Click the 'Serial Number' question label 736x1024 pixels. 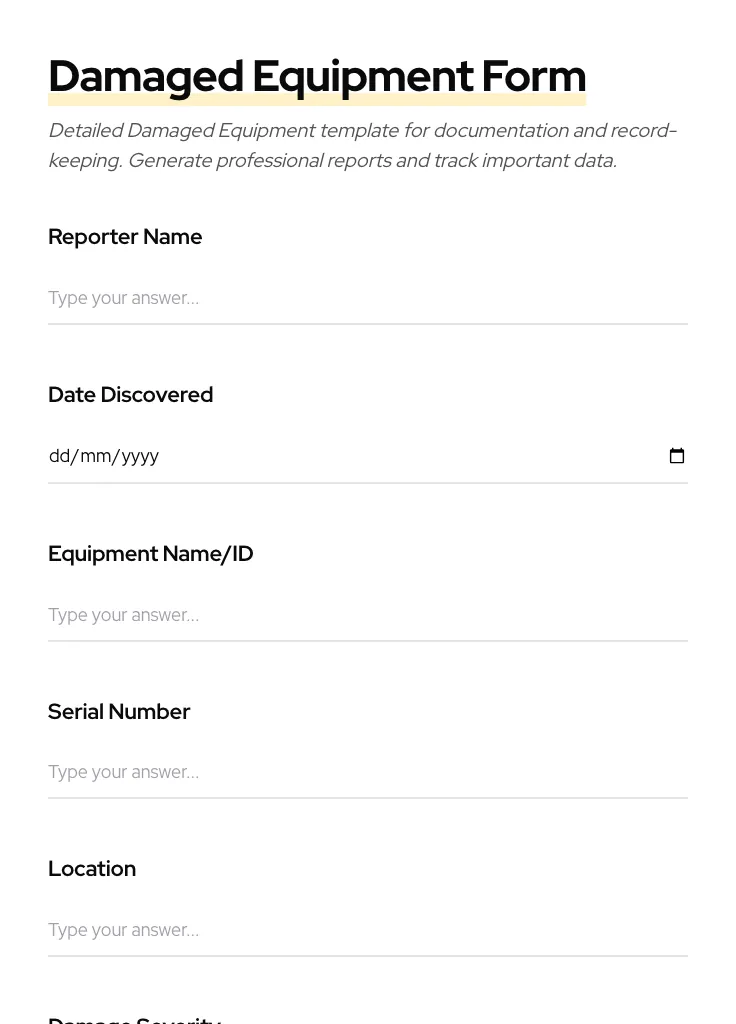[119, 712]
